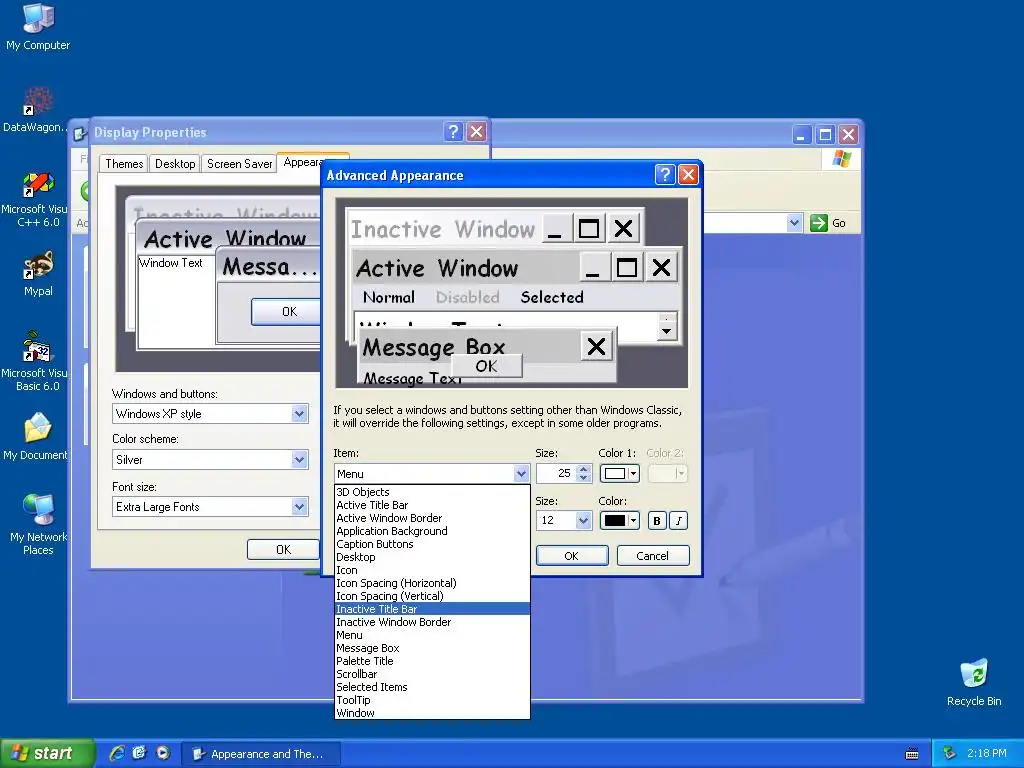
Task: Click scrollbar down arrow in preview window
Action: 666,331
